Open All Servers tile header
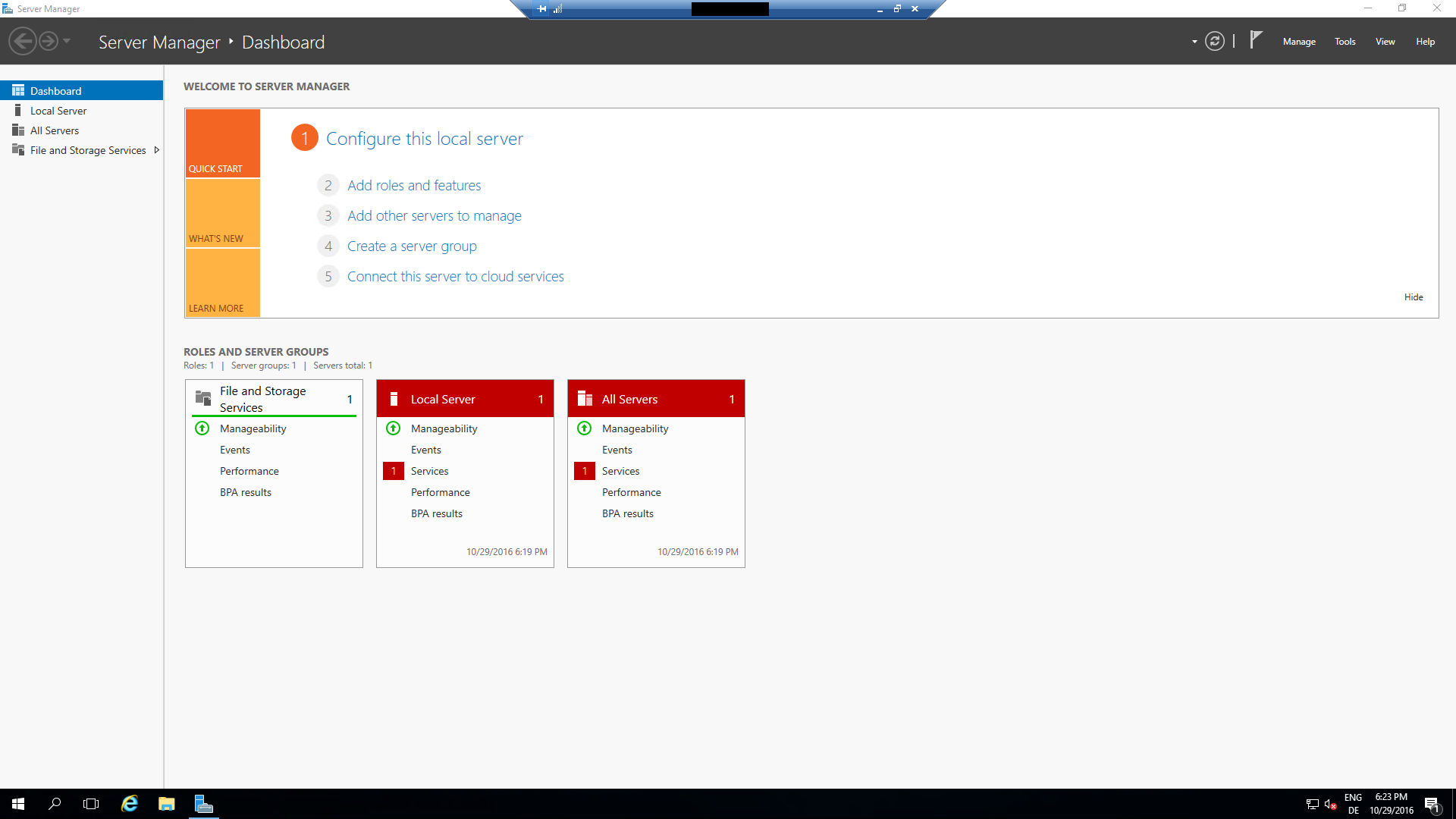The image size is (1456, 819). (x=656, y=399)
